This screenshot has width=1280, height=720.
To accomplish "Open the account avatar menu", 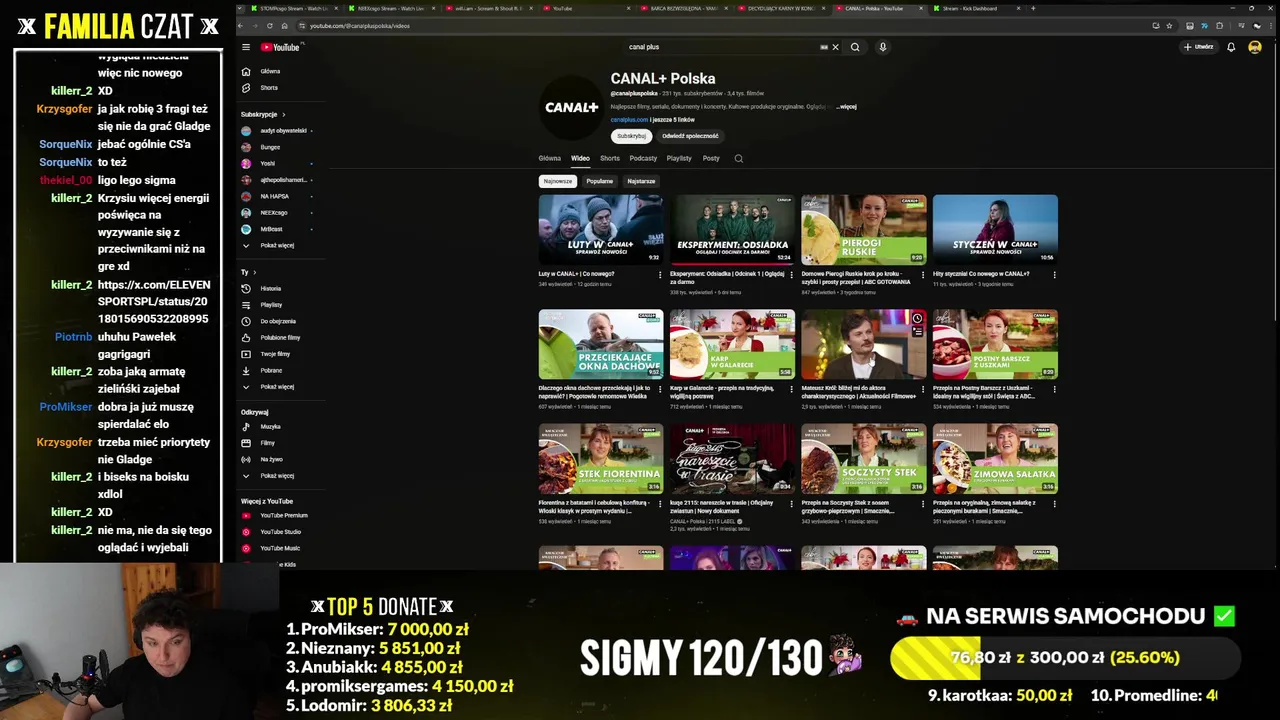I will [x=1255, y=47].
